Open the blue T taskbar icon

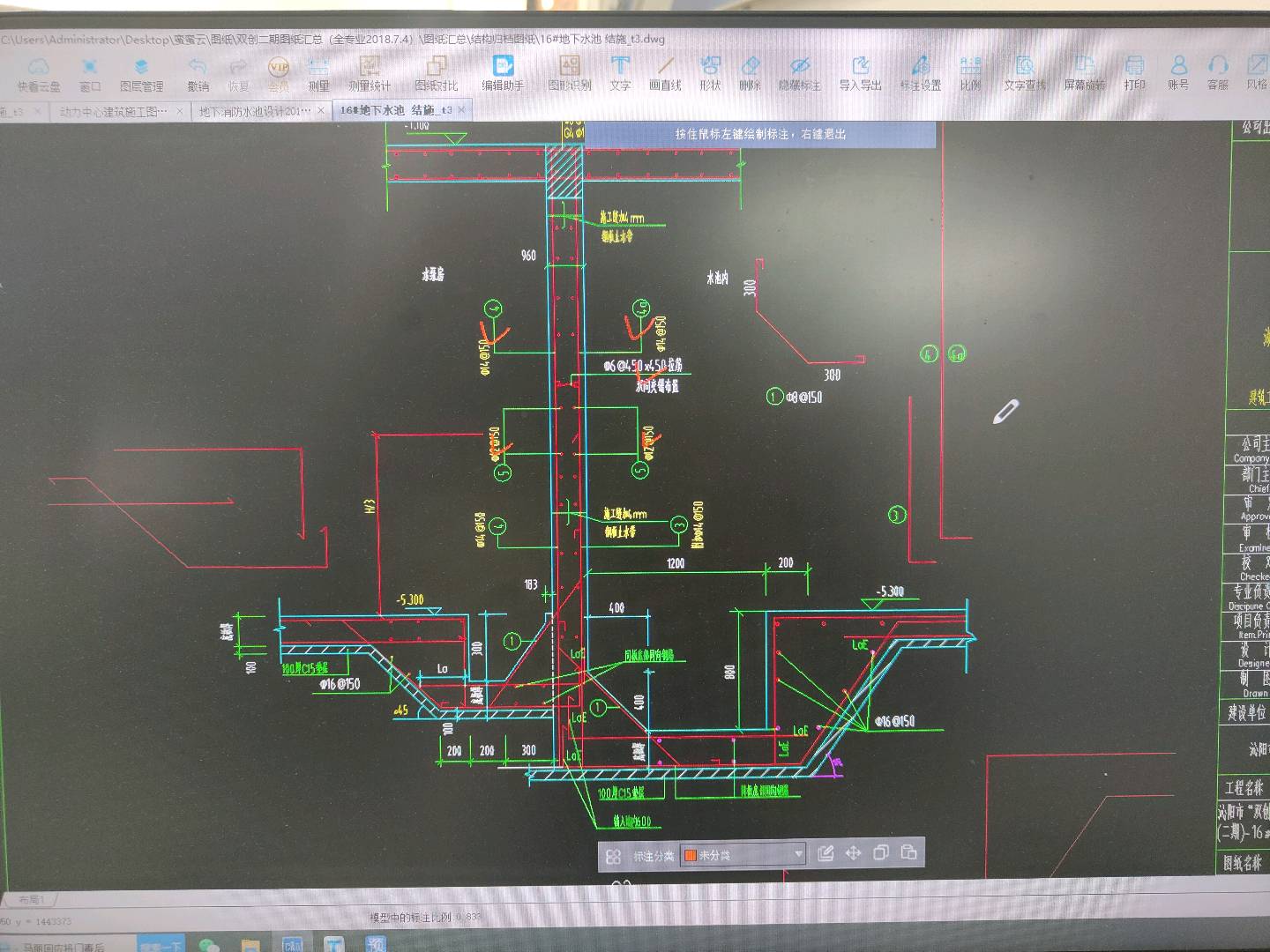(334, 944)
